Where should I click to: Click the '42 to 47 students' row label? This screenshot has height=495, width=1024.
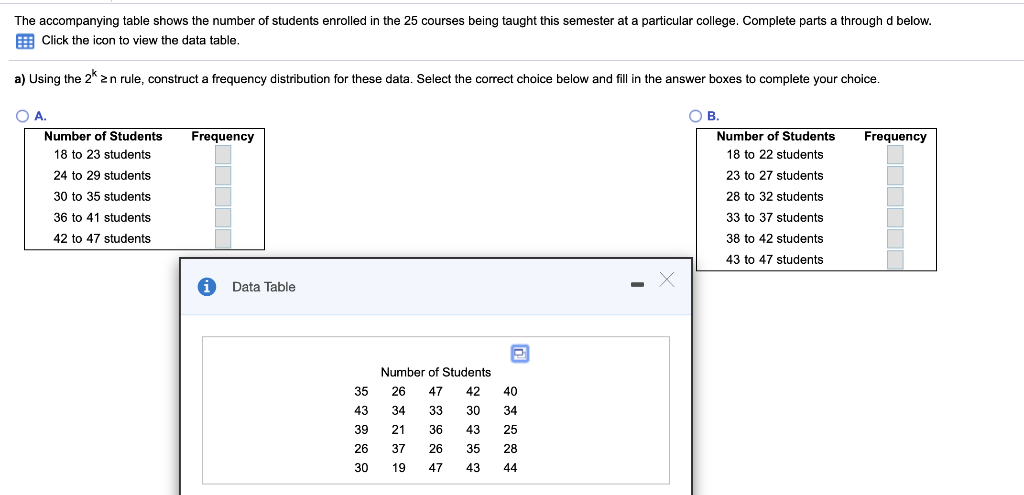(102, 238)
